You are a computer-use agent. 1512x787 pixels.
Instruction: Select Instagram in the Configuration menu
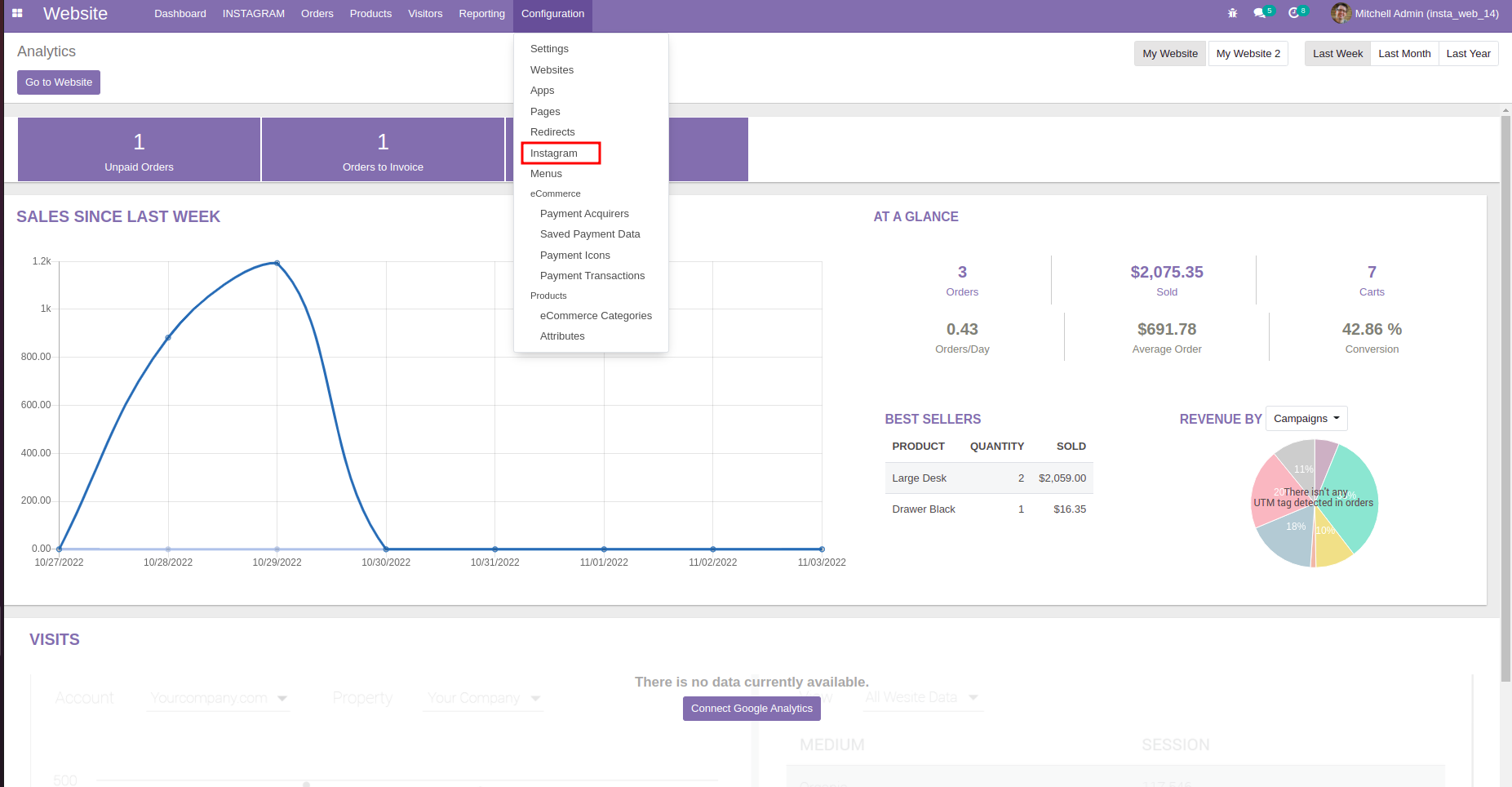point(554,153)
